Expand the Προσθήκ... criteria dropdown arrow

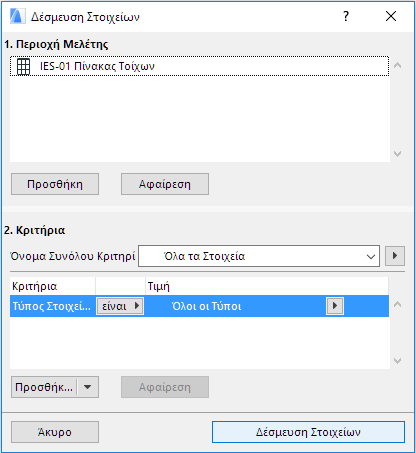pos(88,387)
